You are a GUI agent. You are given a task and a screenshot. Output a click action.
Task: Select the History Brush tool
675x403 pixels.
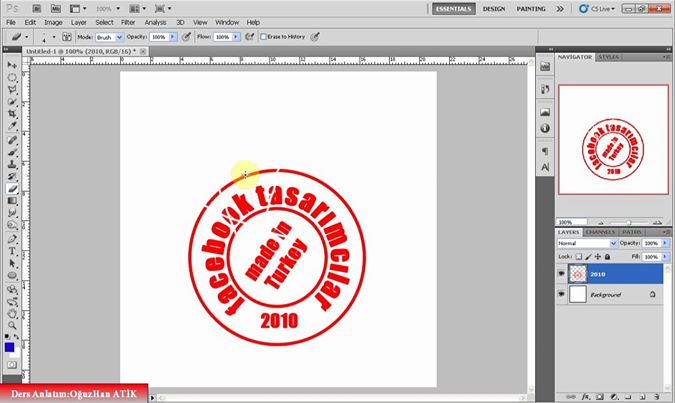(x=12, y=177)
